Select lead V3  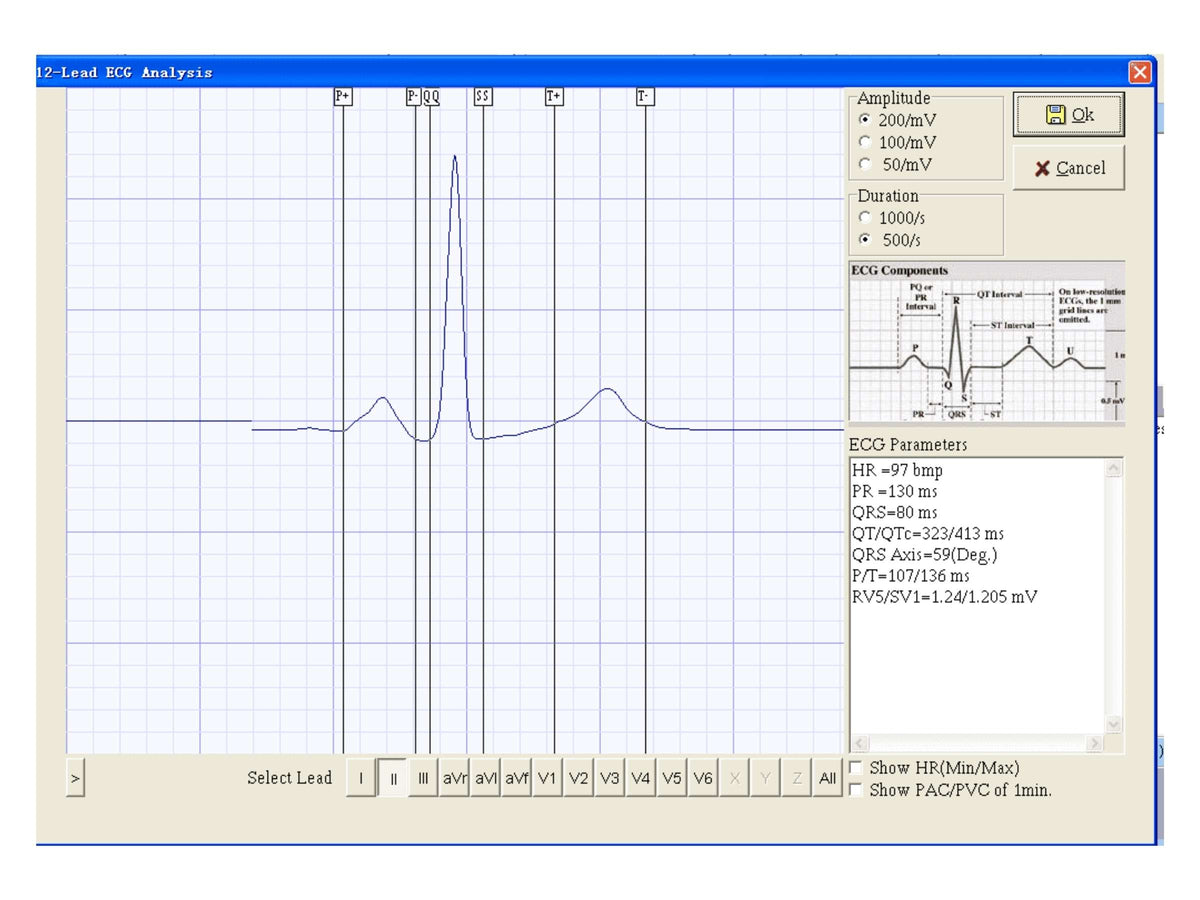(609, 778)
